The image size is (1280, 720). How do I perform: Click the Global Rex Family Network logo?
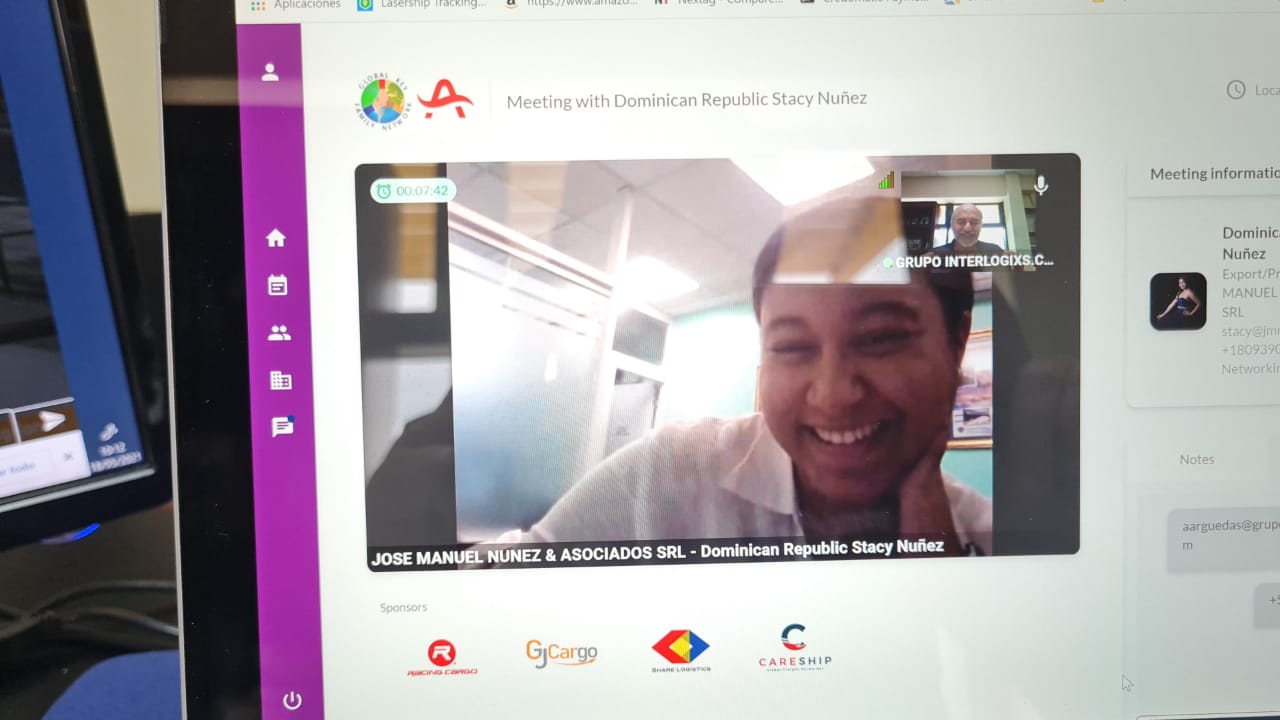(383, 101)
